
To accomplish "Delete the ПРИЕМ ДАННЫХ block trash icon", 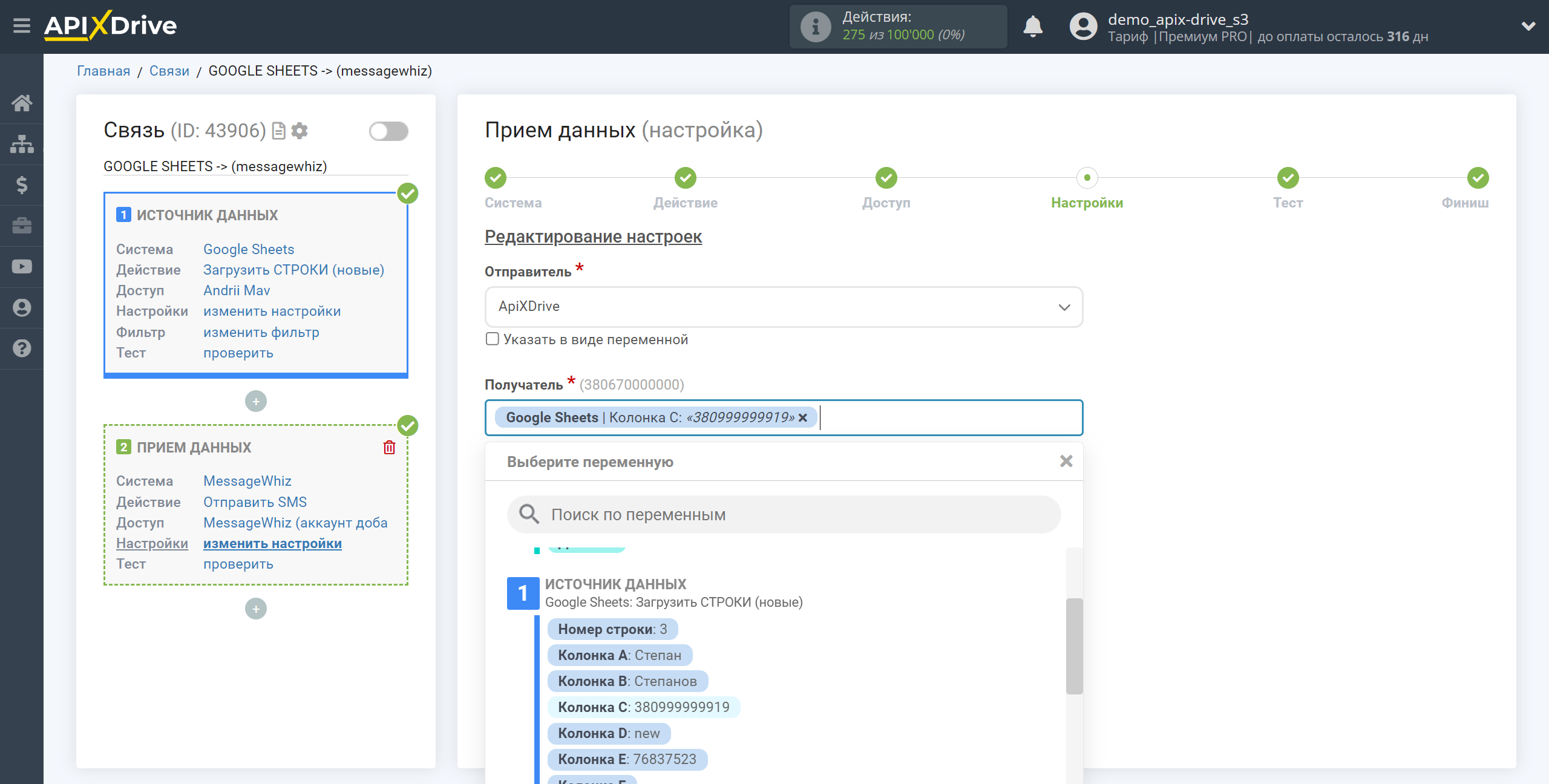I will point(389,448).
